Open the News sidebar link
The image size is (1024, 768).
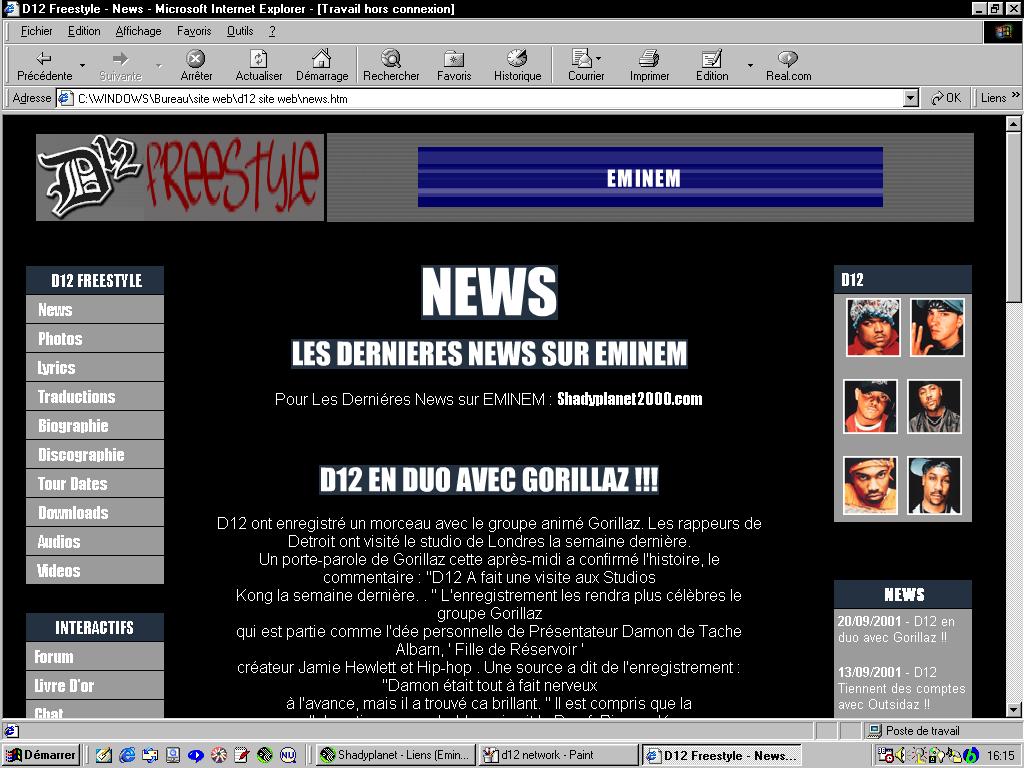click(x=95, y=310)
